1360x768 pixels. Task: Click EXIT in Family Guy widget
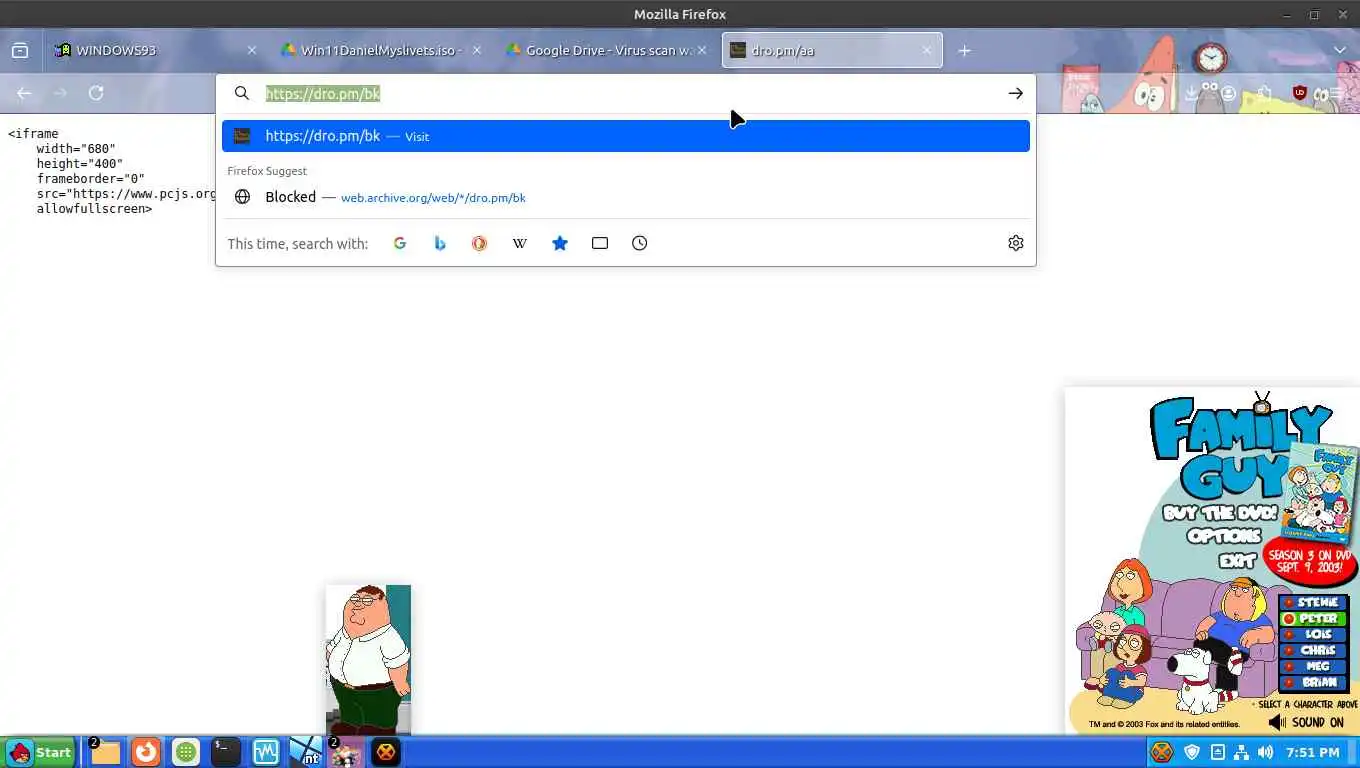pyautogui.click(x=1237, y=560)
